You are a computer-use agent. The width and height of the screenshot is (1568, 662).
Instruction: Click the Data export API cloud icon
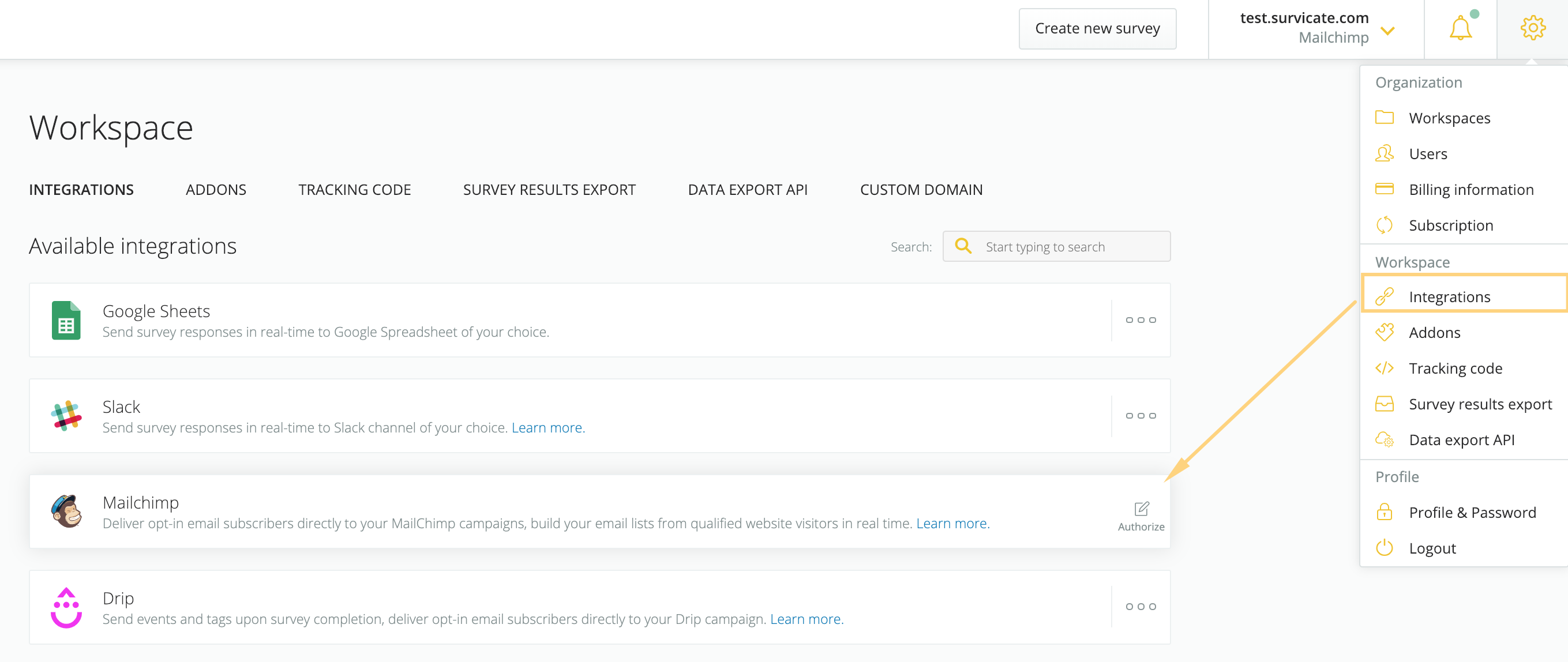(x=1383, y=439)
